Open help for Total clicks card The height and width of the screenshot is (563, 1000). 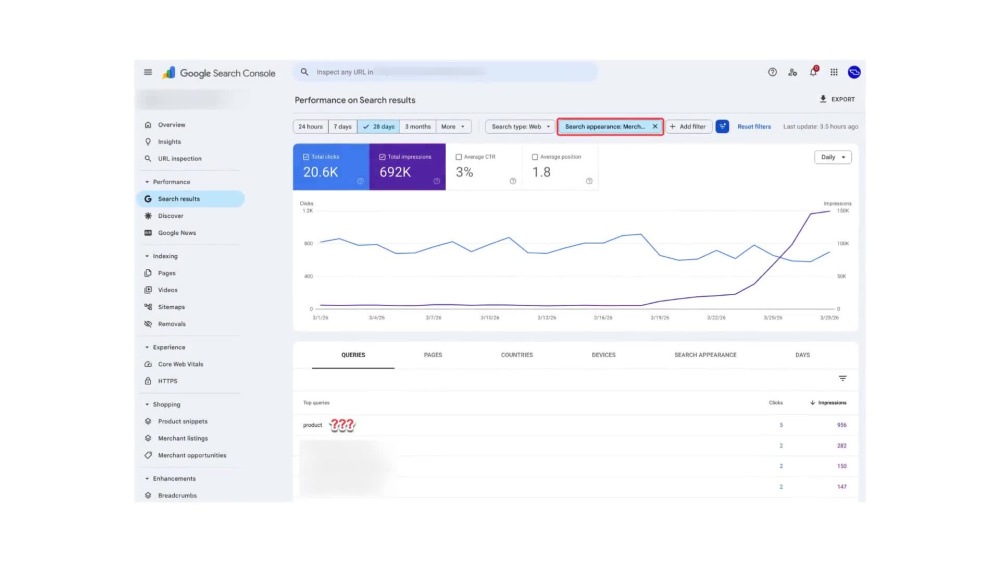click(360, 181)
